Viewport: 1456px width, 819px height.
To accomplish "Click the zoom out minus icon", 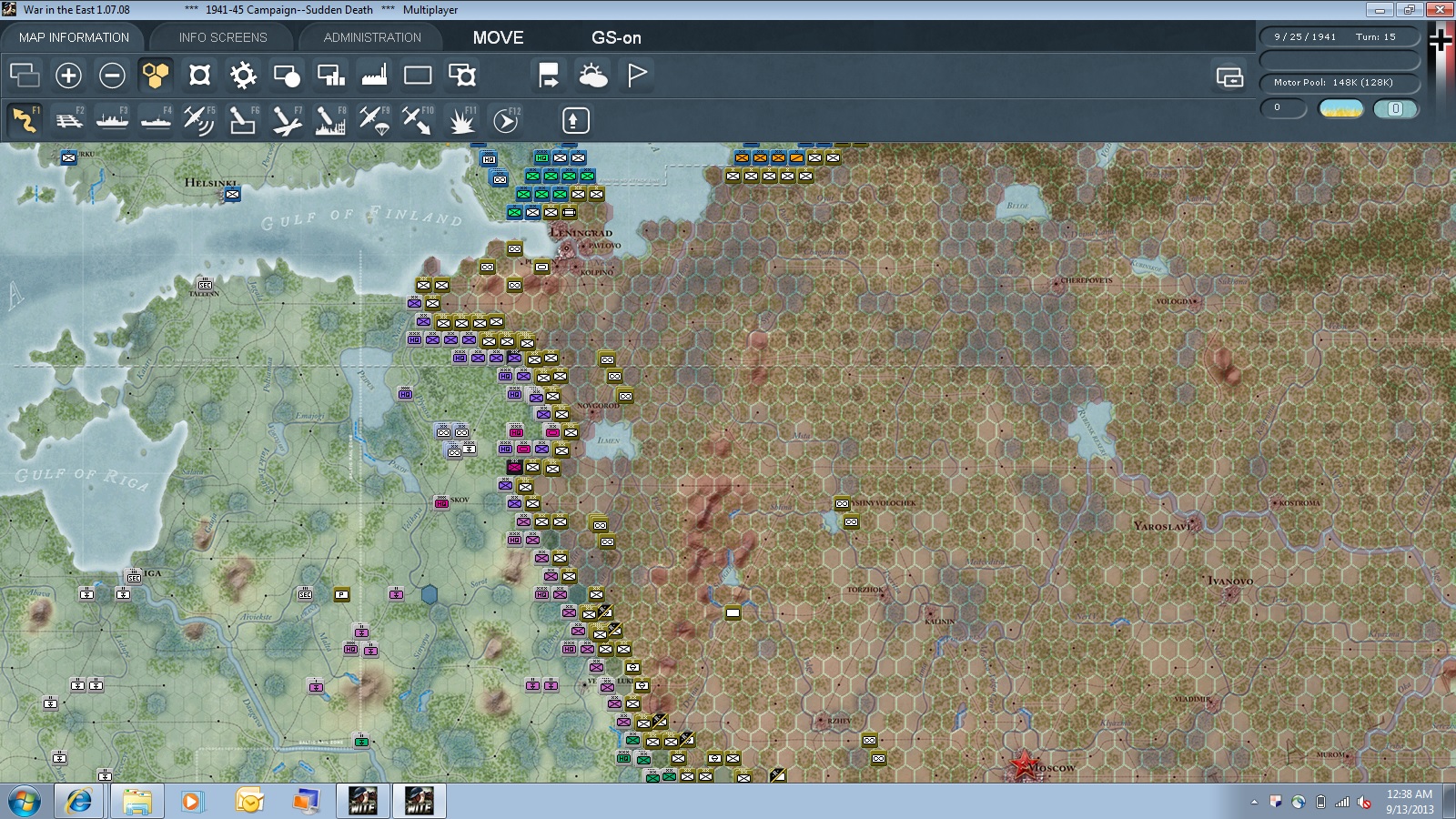I will [x=112, y=75].
